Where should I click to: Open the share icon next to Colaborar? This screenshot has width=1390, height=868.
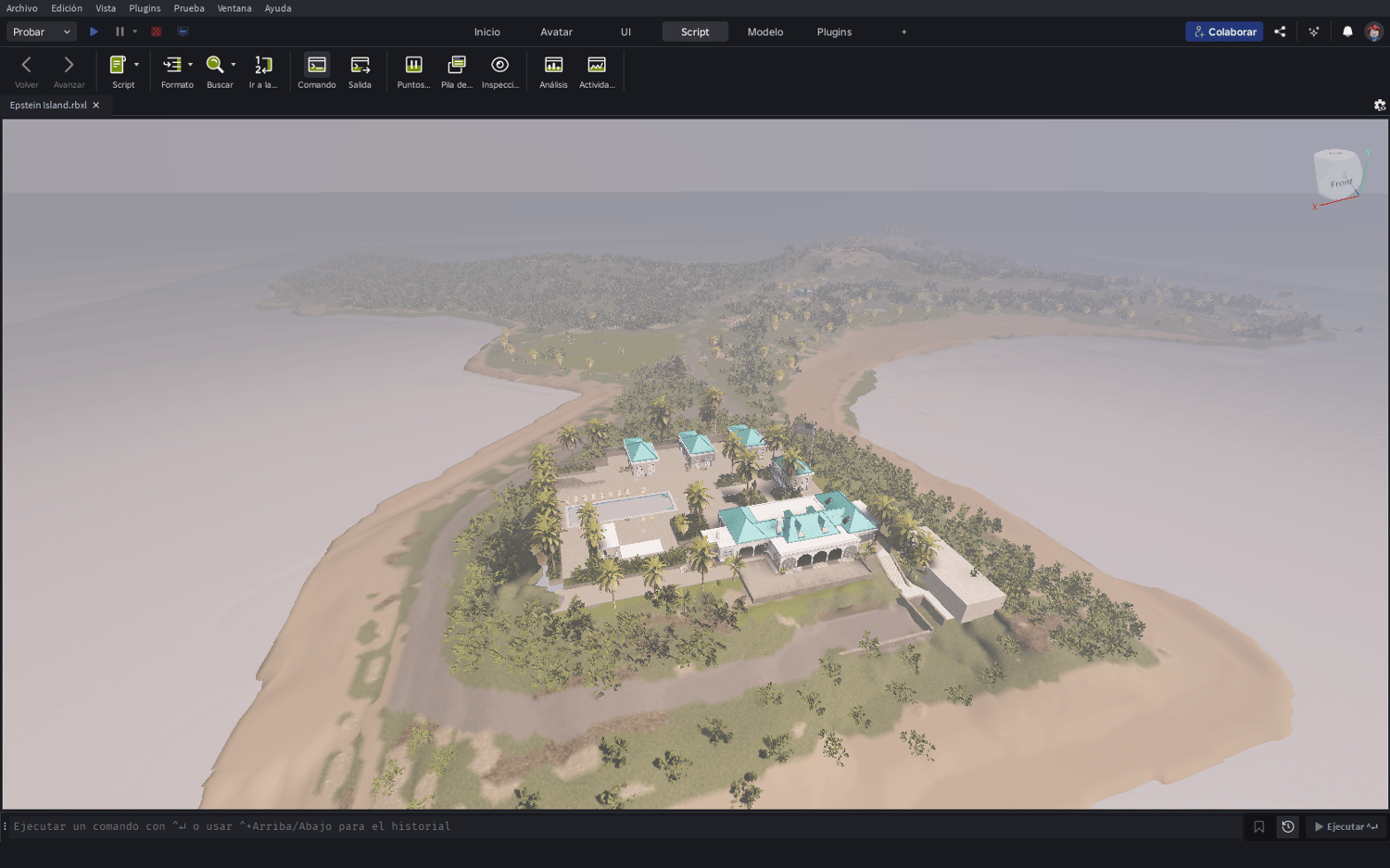click(x=1280, y=31)
